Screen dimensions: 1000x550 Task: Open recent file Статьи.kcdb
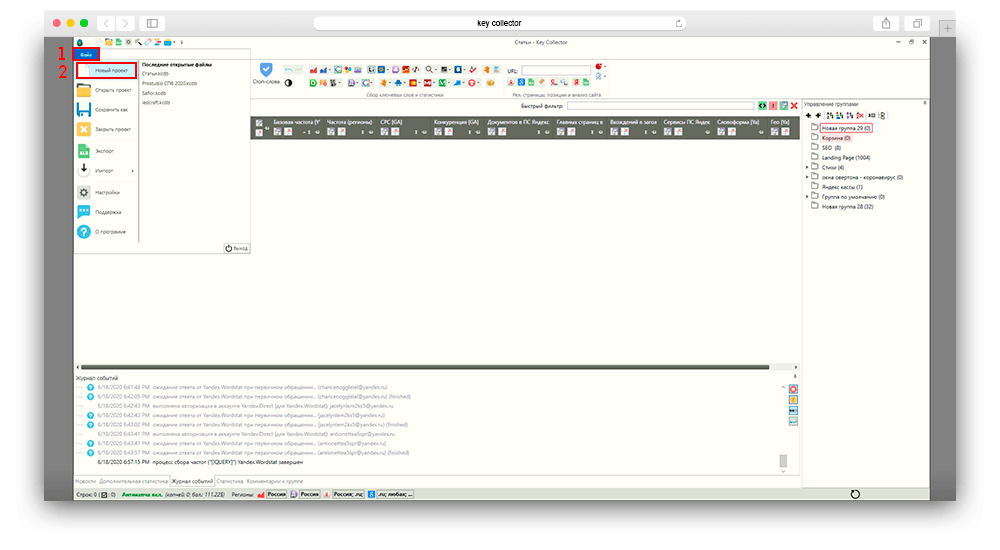click(155, 74)
